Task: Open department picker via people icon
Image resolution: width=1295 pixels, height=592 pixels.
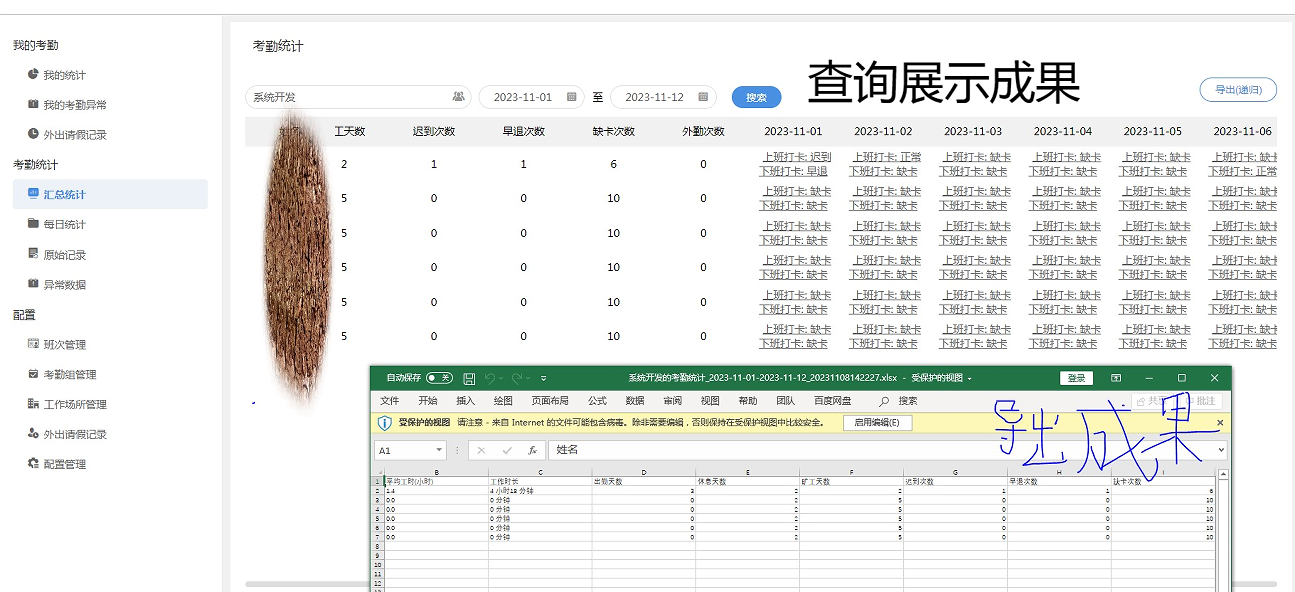Action: [x=458, y=97]
